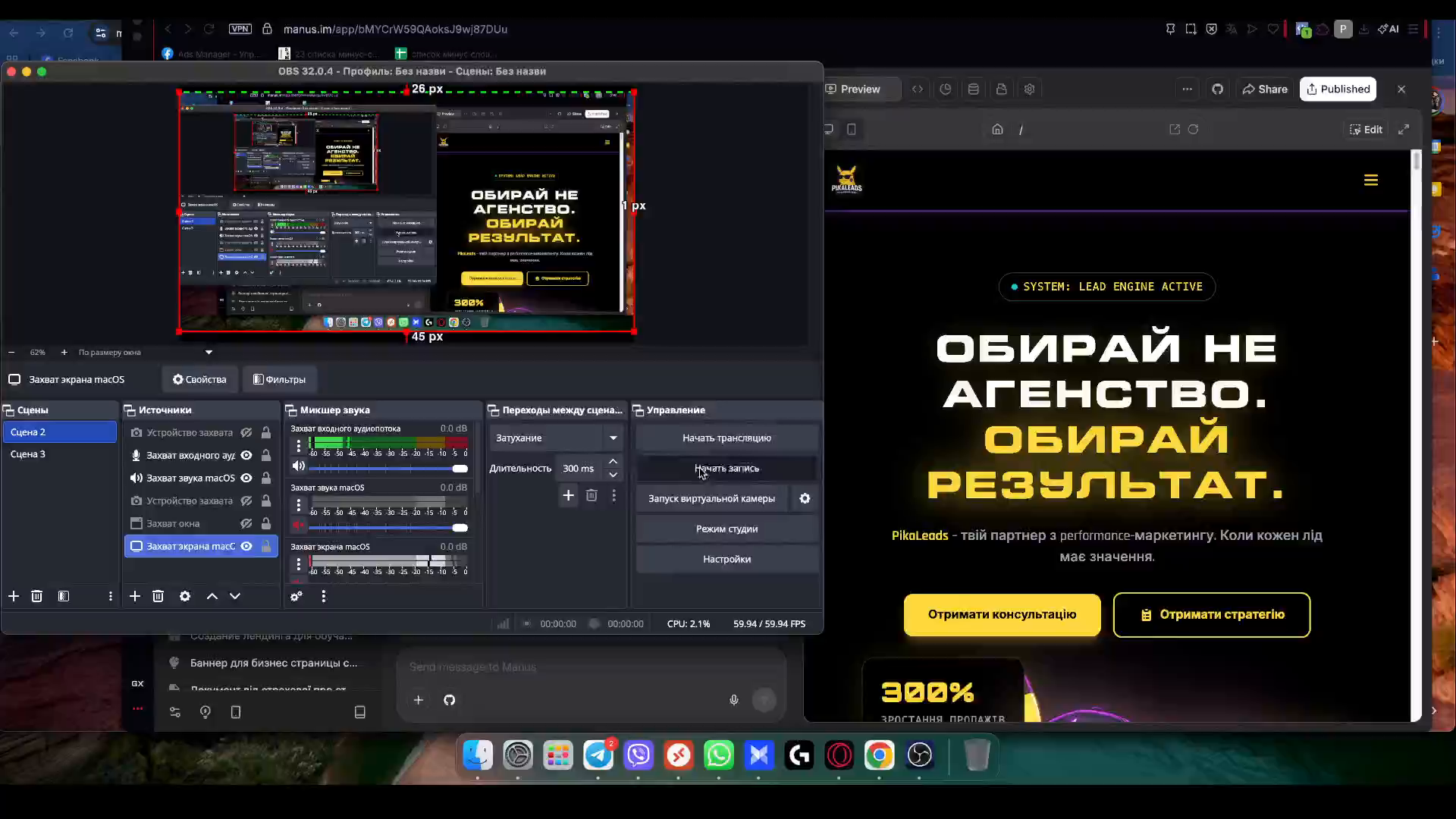1456x819 pixels.
Task: Open advanced audio properties gears icon
Action: (x=297, y=596)
